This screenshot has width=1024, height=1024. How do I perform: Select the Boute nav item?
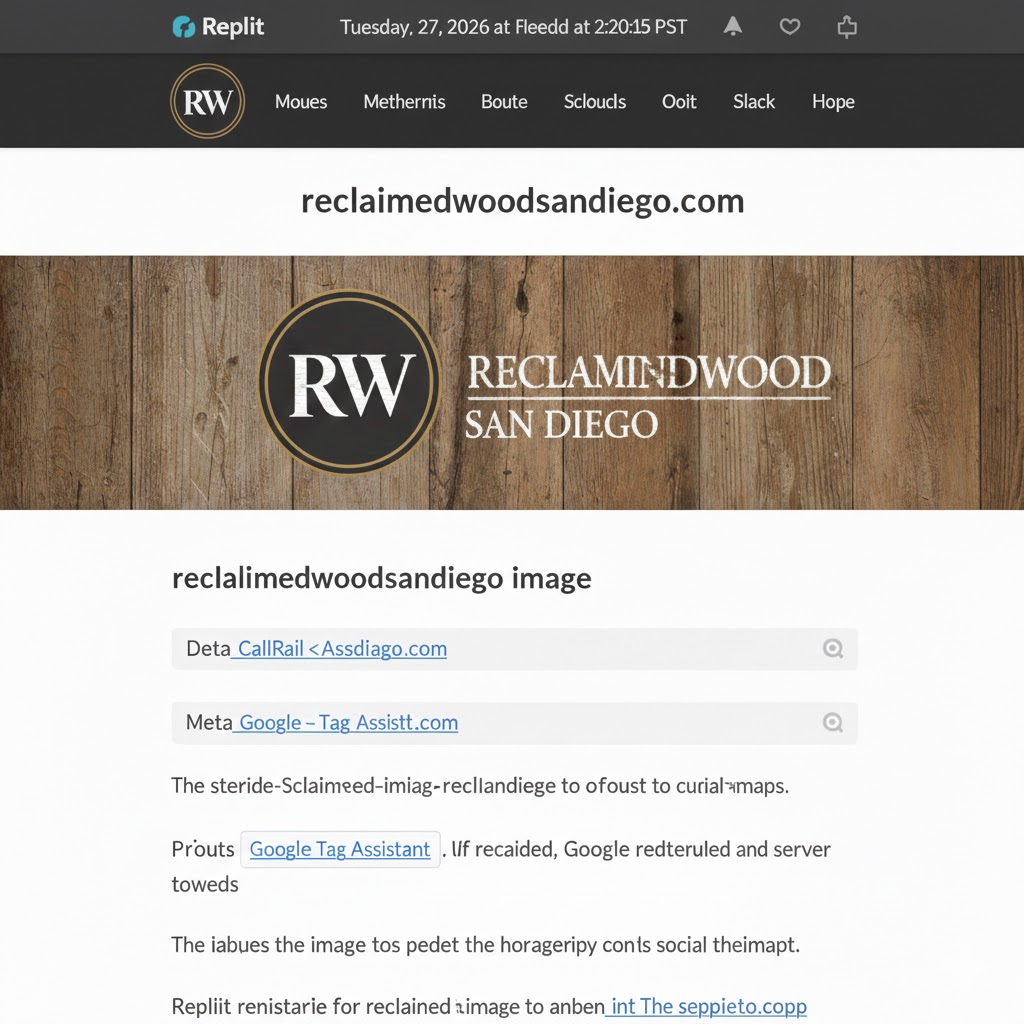point(504,102)
